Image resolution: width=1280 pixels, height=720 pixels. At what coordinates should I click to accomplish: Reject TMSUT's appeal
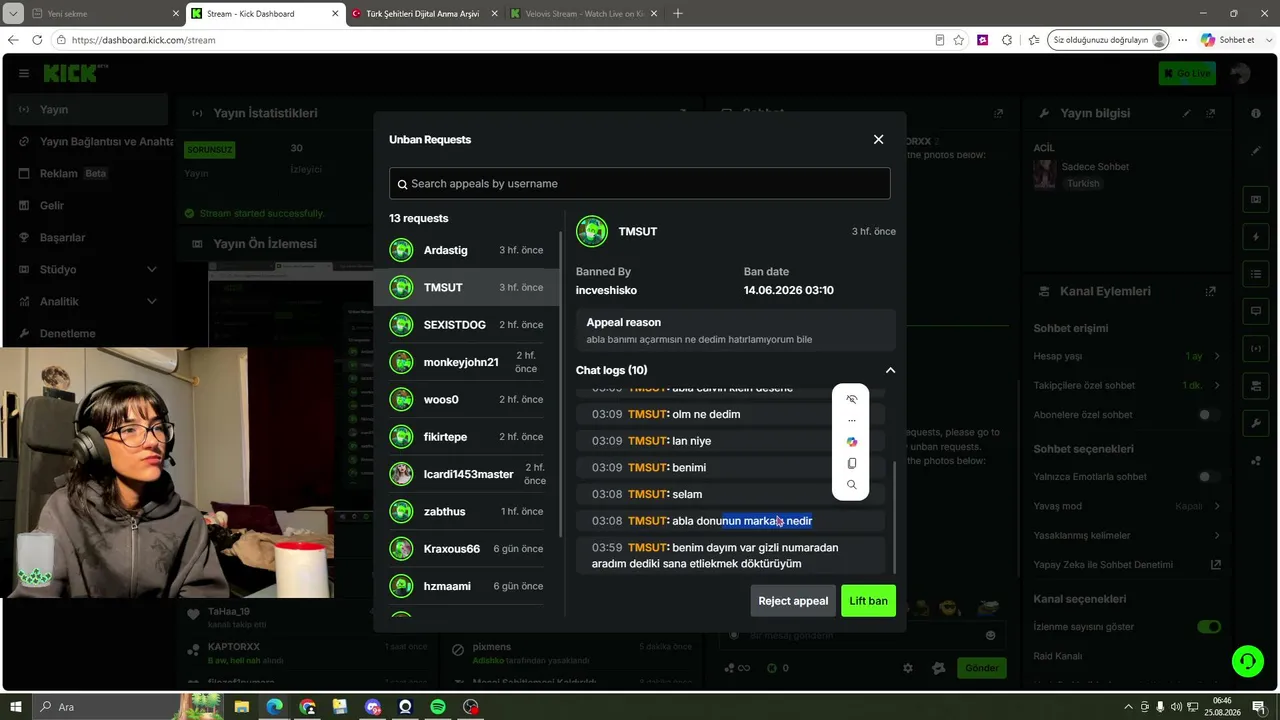[x=793, y=601]
